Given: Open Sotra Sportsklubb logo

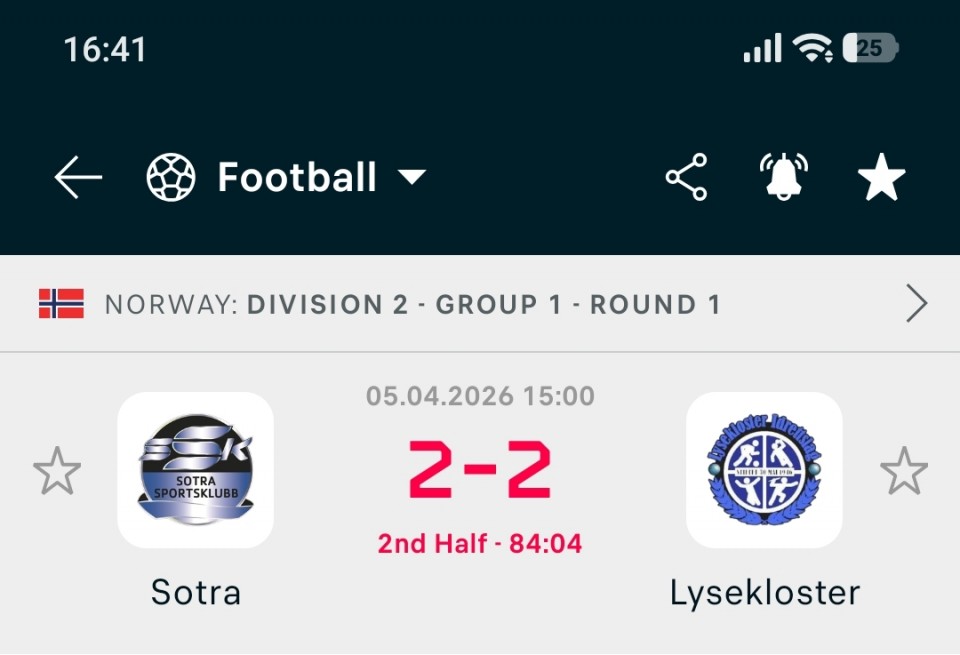Looking at the screenshot, I should (195, 470).
